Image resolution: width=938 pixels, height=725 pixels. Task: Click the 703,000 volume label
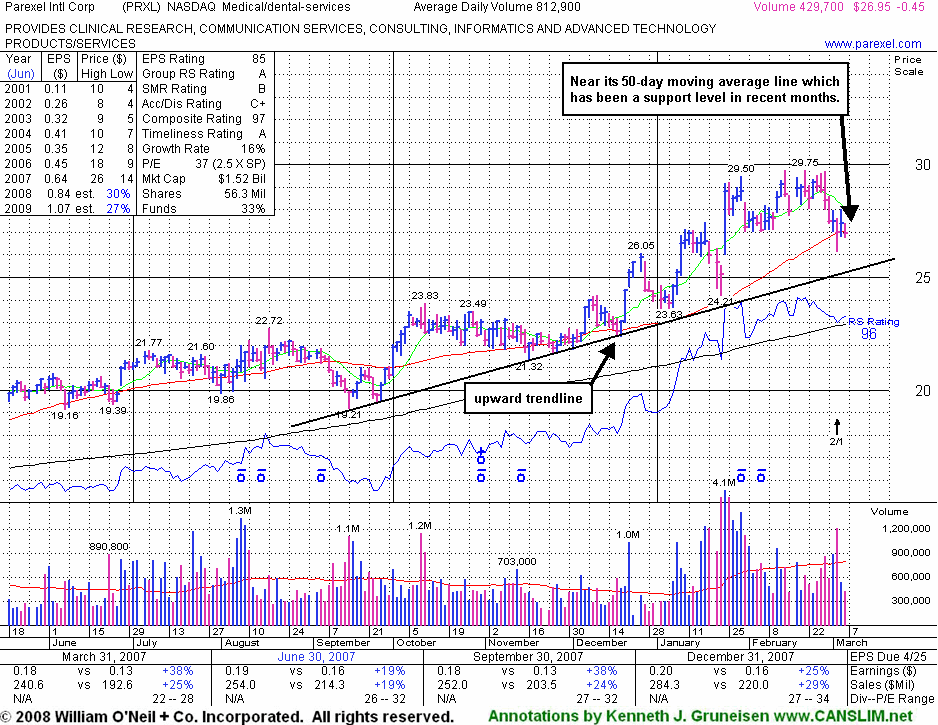[x=517, y=561]
